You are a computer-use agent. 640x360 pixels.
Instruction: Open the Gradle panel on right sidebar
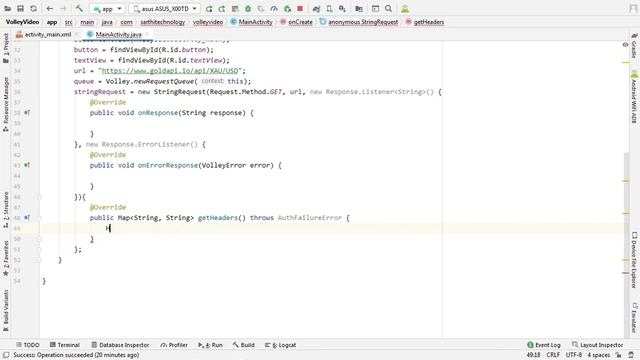pos(634,46)
